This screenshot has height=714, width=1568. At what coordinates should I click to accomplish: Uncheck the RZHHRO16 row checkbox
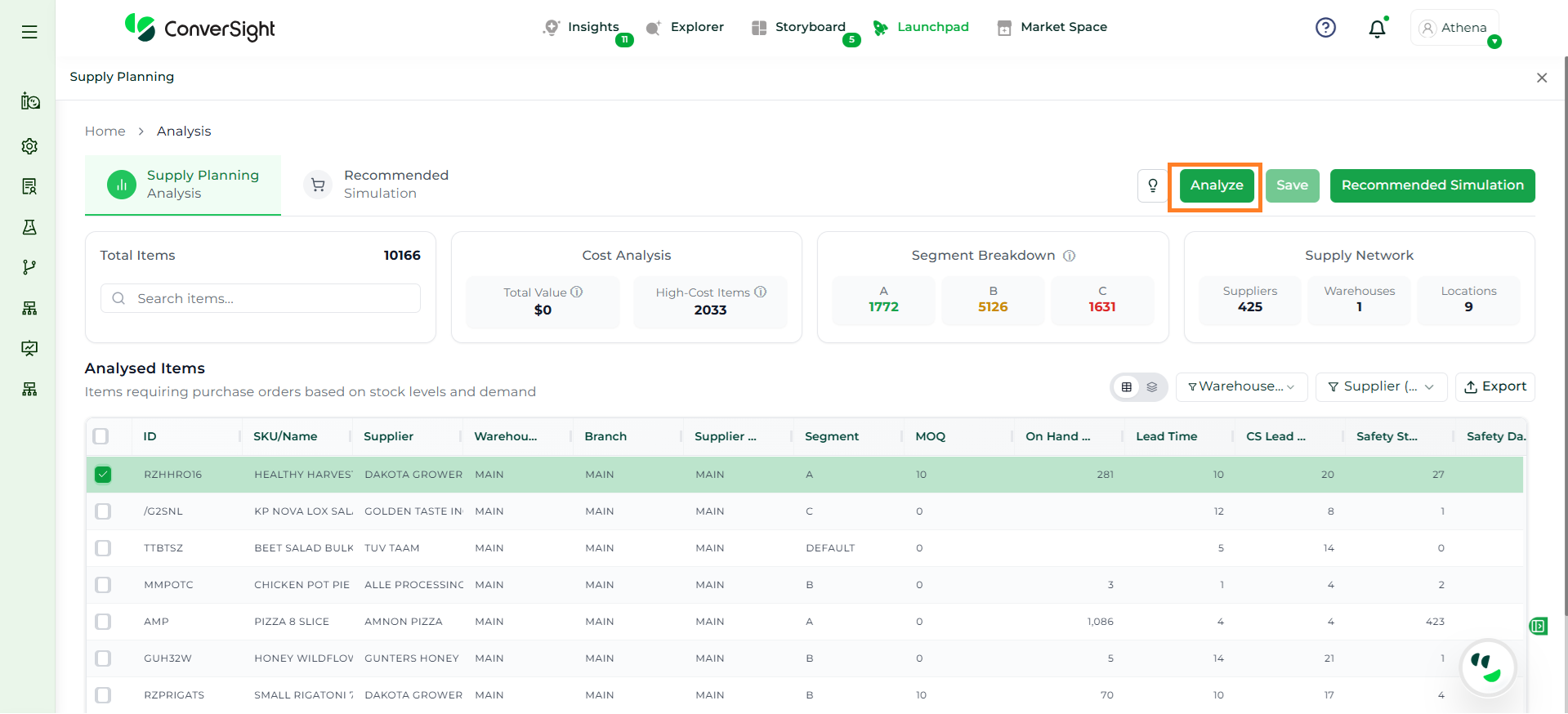pyautogui.click(x=103, y=475)
